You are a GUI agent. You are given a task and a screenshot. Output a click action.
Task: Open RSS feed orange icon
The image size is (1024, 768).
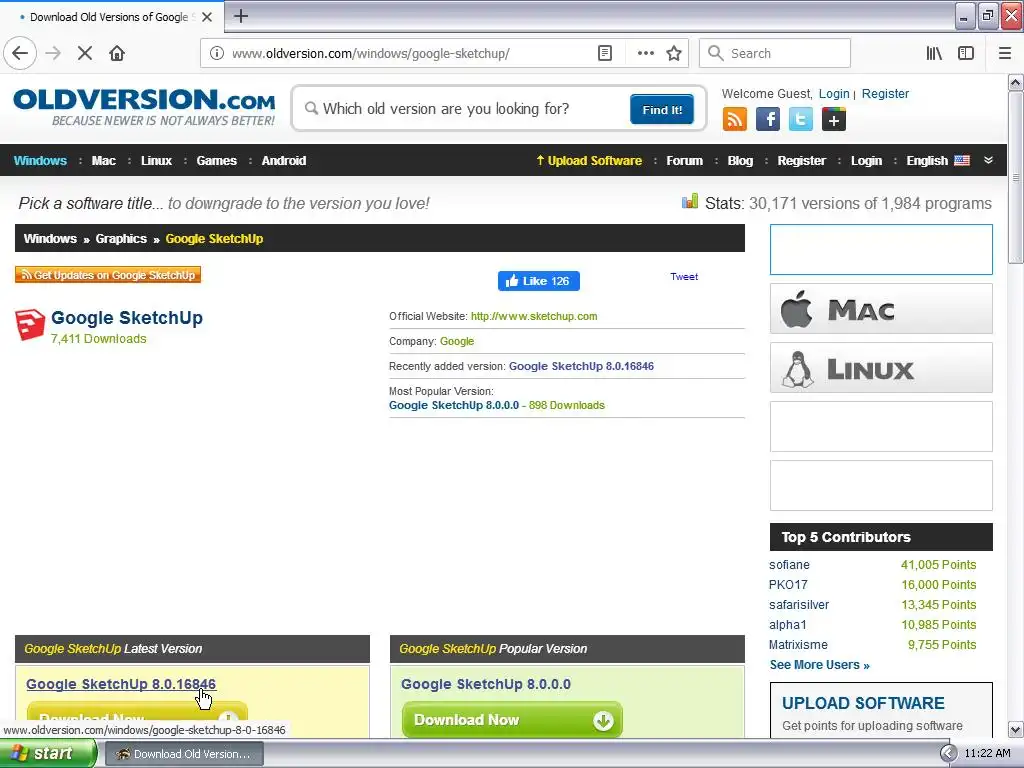735,119
